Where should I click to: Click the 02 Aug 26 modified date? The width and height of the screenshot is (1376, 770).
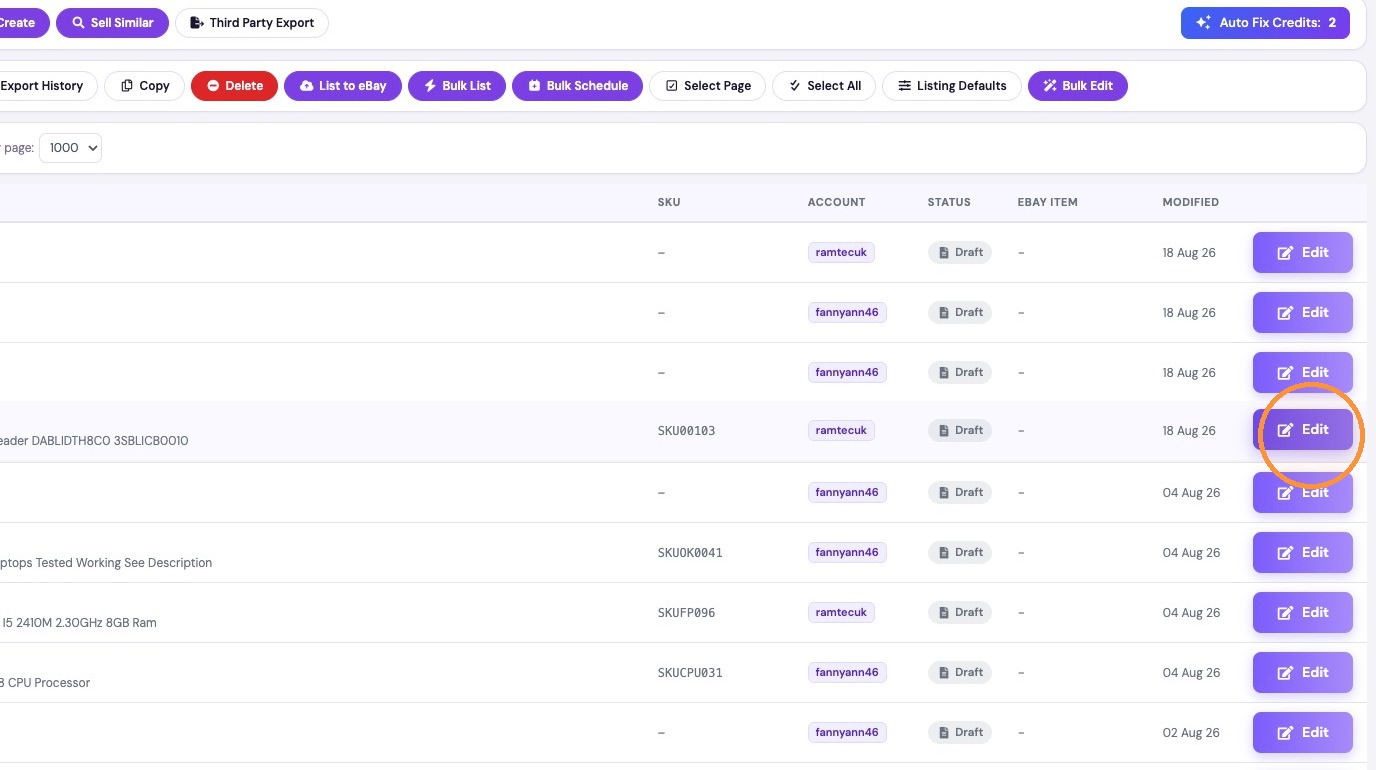point(1191,733)
